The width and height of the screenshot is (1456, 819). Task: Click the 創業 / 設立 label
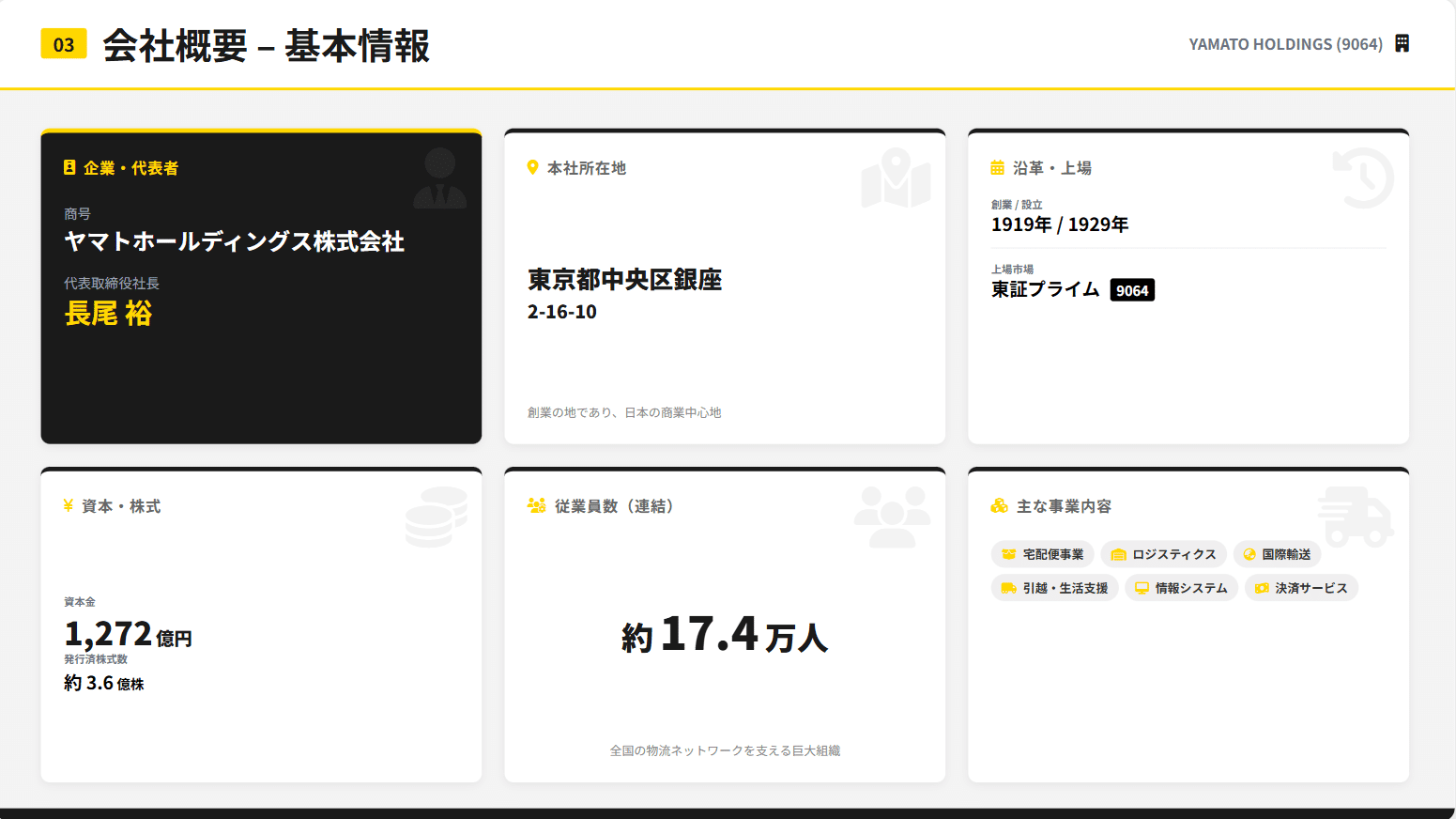click(x=1017, y=204)
